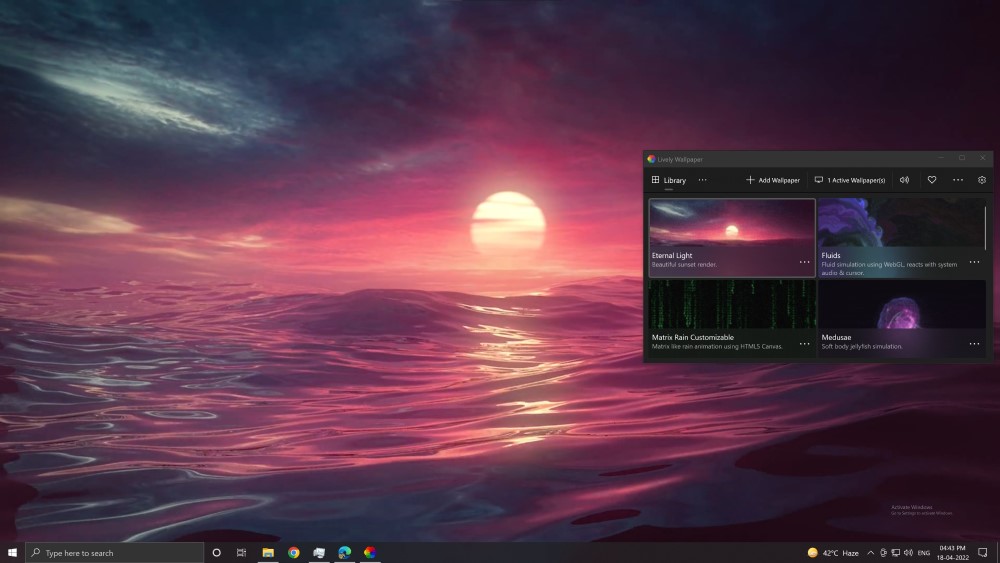Click the heart icon in Lively toolbar
Screen dimensions: 1000x563
[x=932, y=180]
